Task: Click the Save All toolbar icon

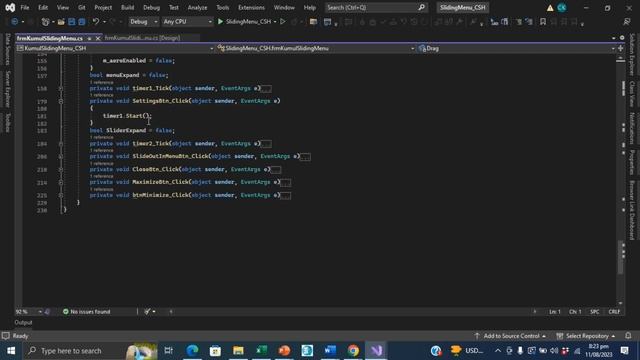Action: (x=82, y=22)
